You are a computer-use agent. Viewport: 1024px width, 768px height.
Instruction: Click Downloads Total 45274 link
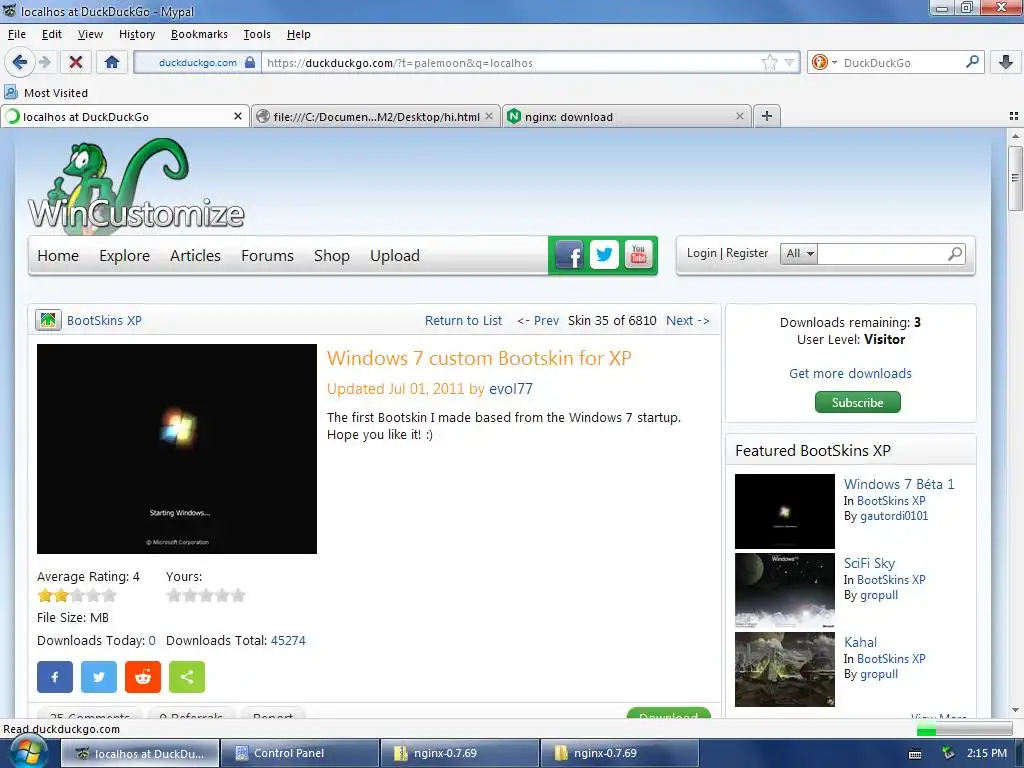[288, 641]
